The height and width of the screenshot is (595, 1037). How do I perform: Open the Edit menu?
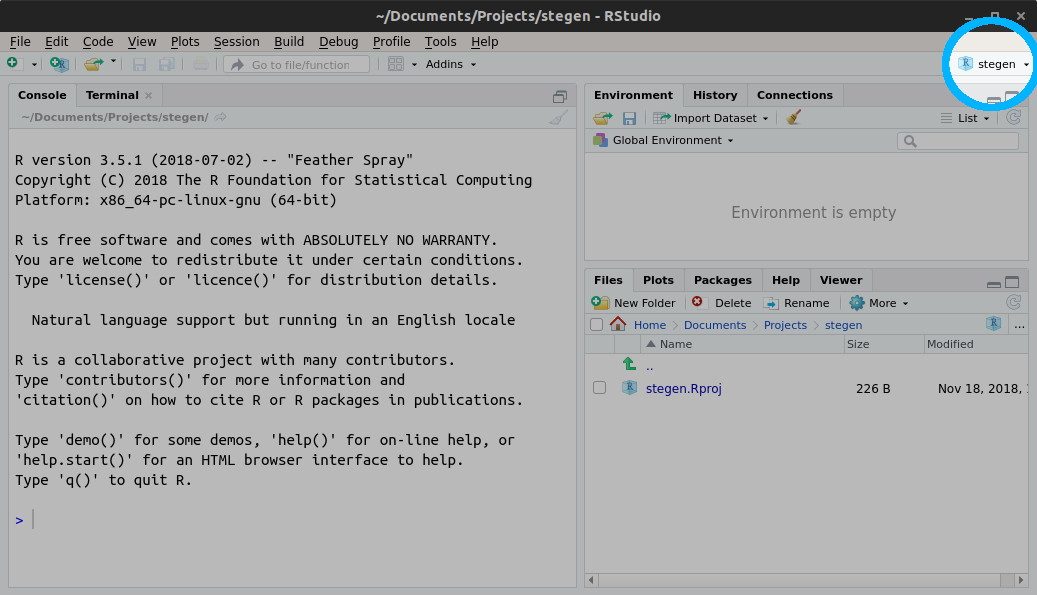56,42
